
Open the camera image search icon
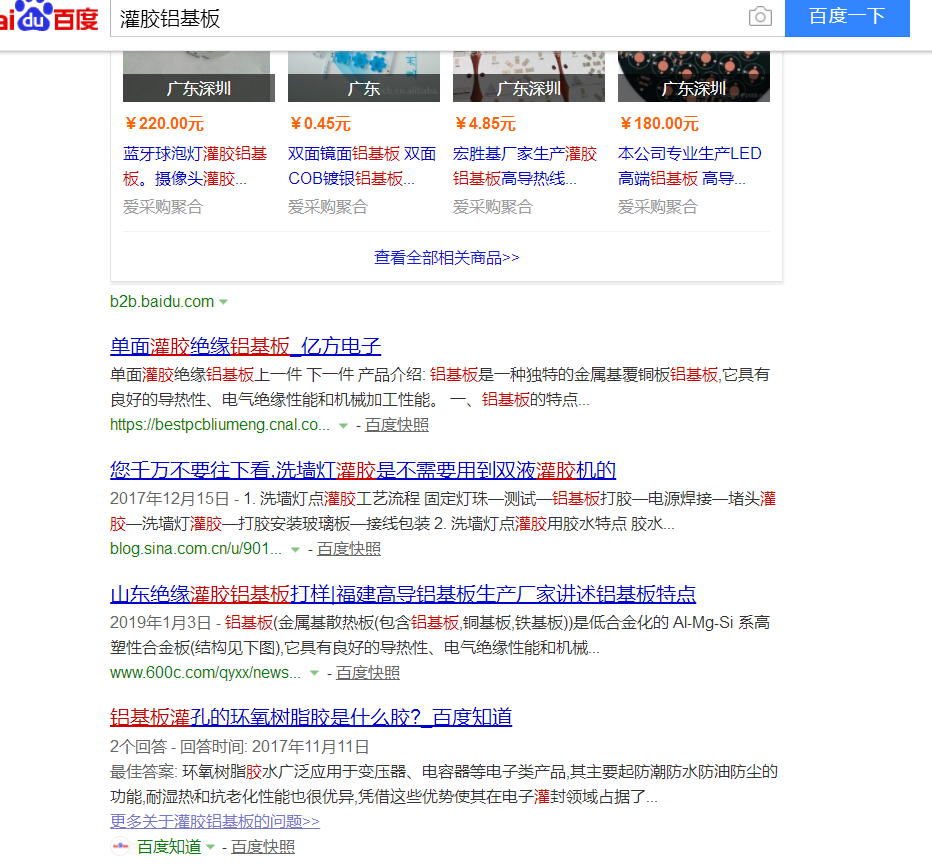(x=760, y=17)
